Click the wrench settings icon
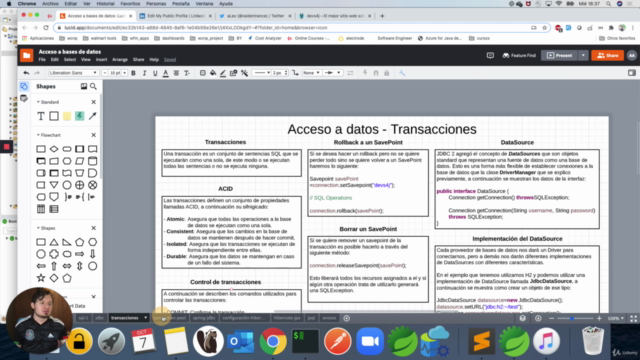The width and height of the screenshot is (640, 360). click(x=402, y=73)
